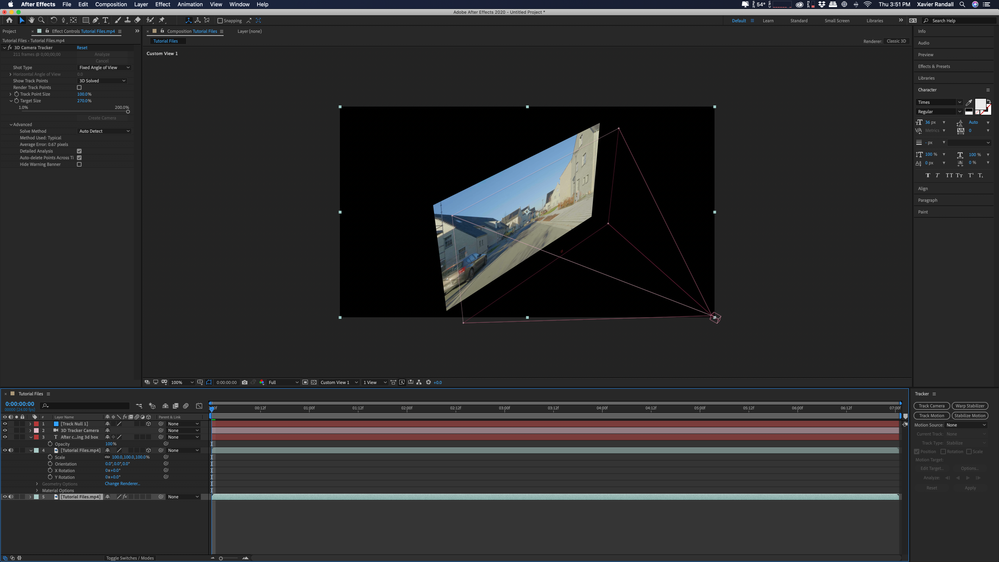Switch to the Learn workspace tab
The image size is (999, 562).
tap(768, 20)
